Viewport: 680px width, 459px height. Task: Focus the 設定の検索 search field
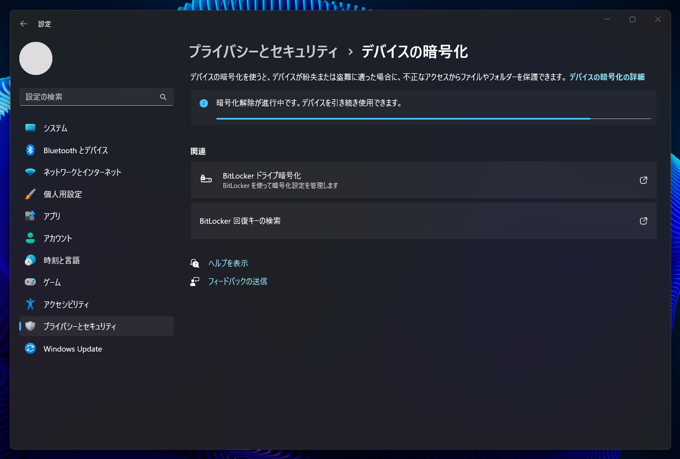coord(96,97)
